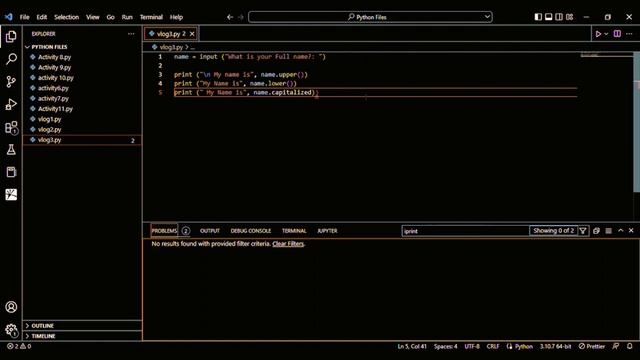This screenshot has height=360, width=640.
Task: Toggle Primary Side Bar layout icon
Action: coord(538,17)
